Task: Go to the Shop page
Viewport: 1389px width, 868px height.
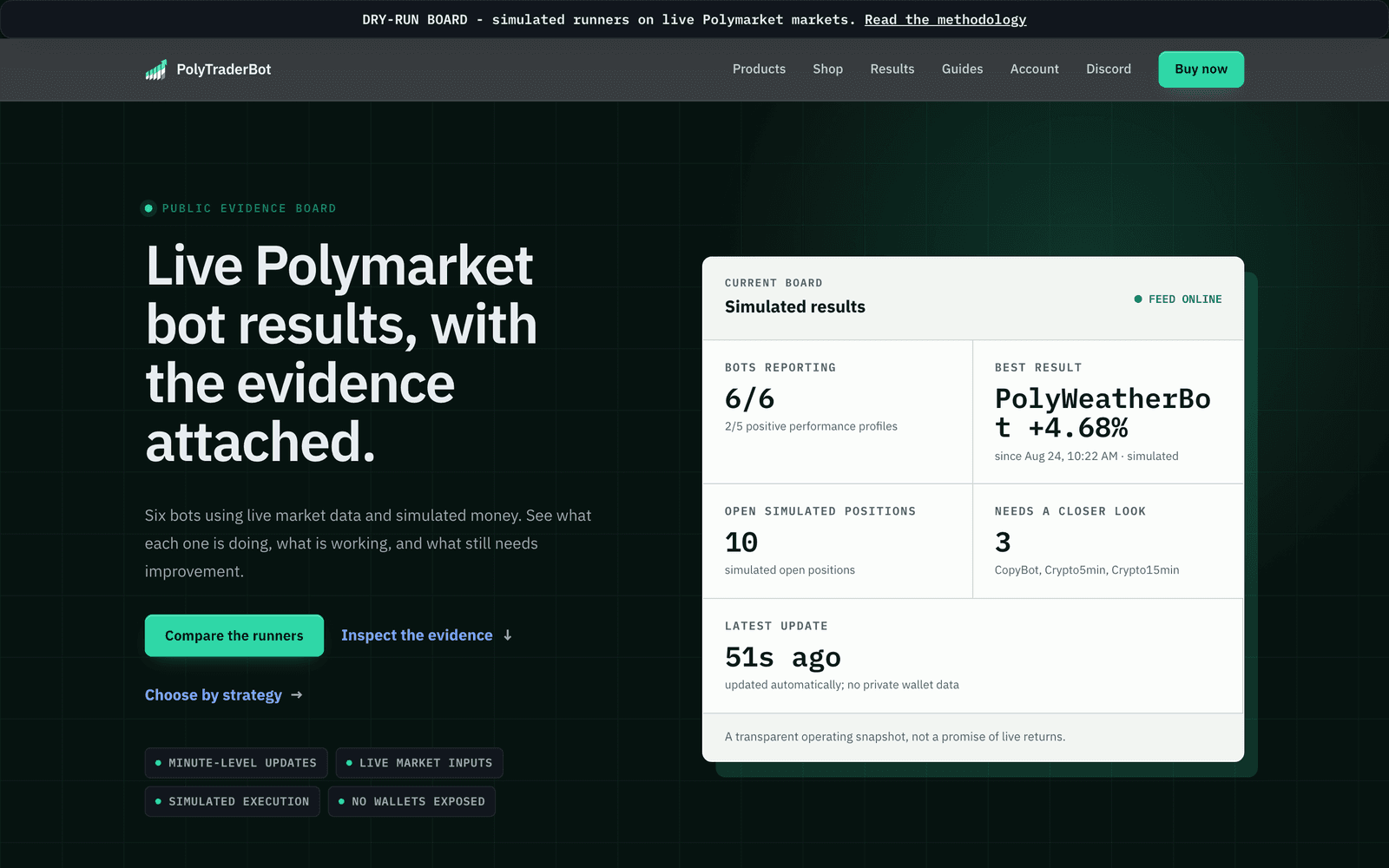Action: pos(827,69)
